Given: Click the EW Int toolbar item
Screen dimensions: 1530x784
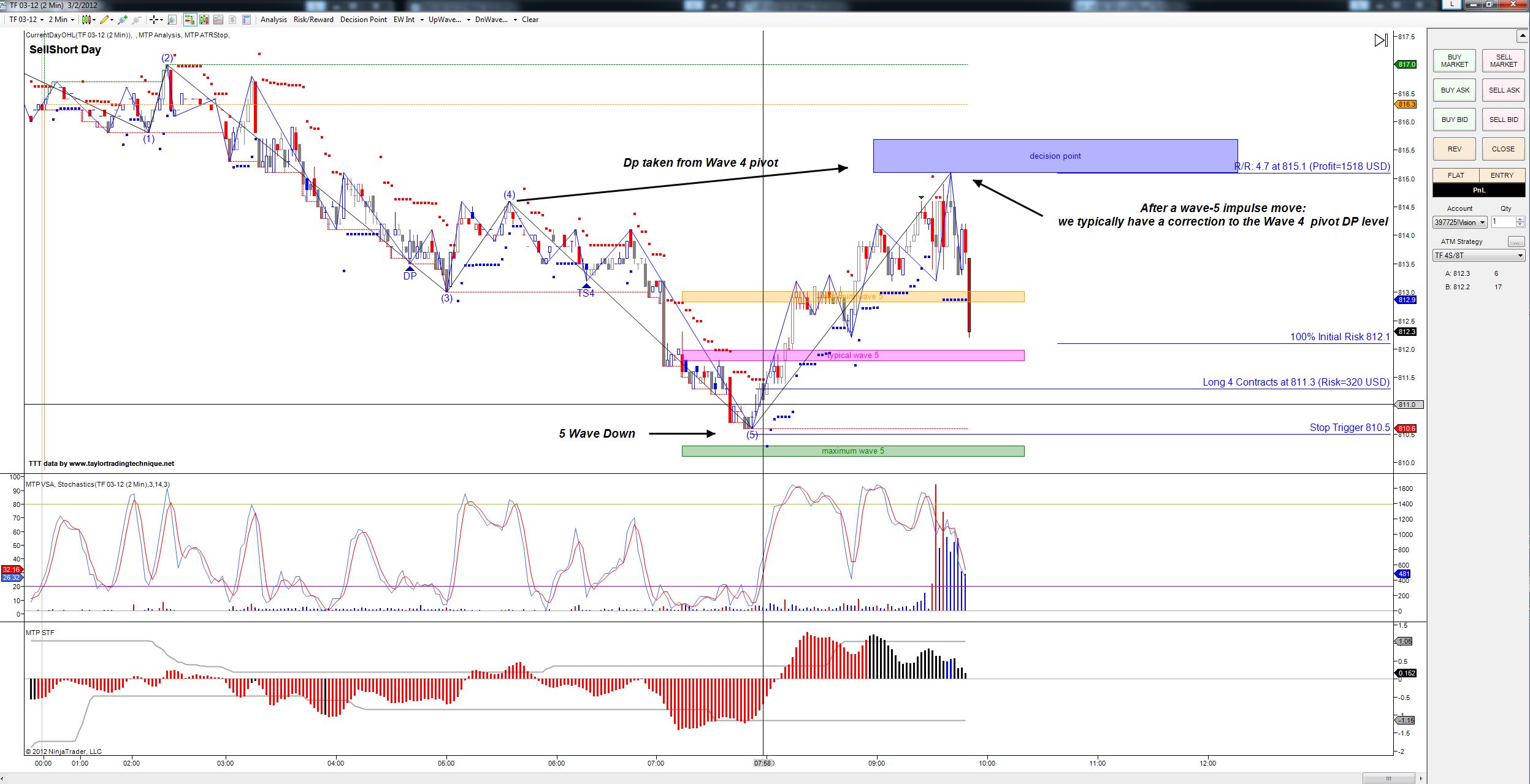Looking at the screenshot, I should 404,20.
